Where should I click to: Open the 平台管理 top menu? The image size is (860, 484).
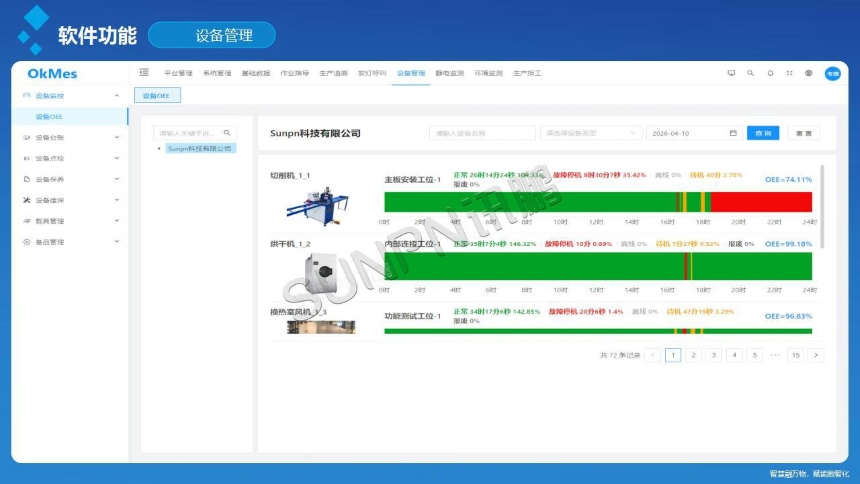[x=178, y=73]
